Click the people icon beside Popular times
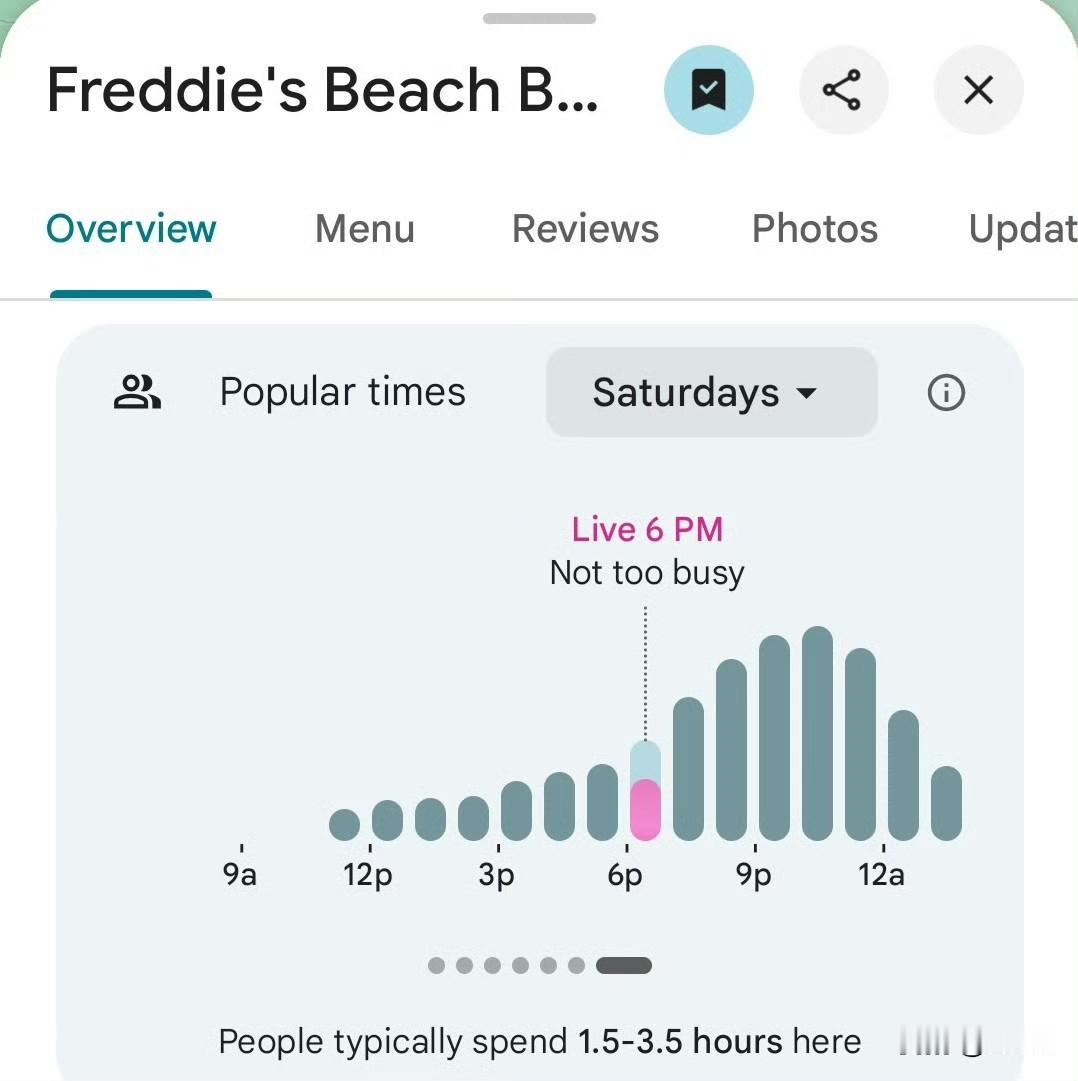 (x=137, y=393)
